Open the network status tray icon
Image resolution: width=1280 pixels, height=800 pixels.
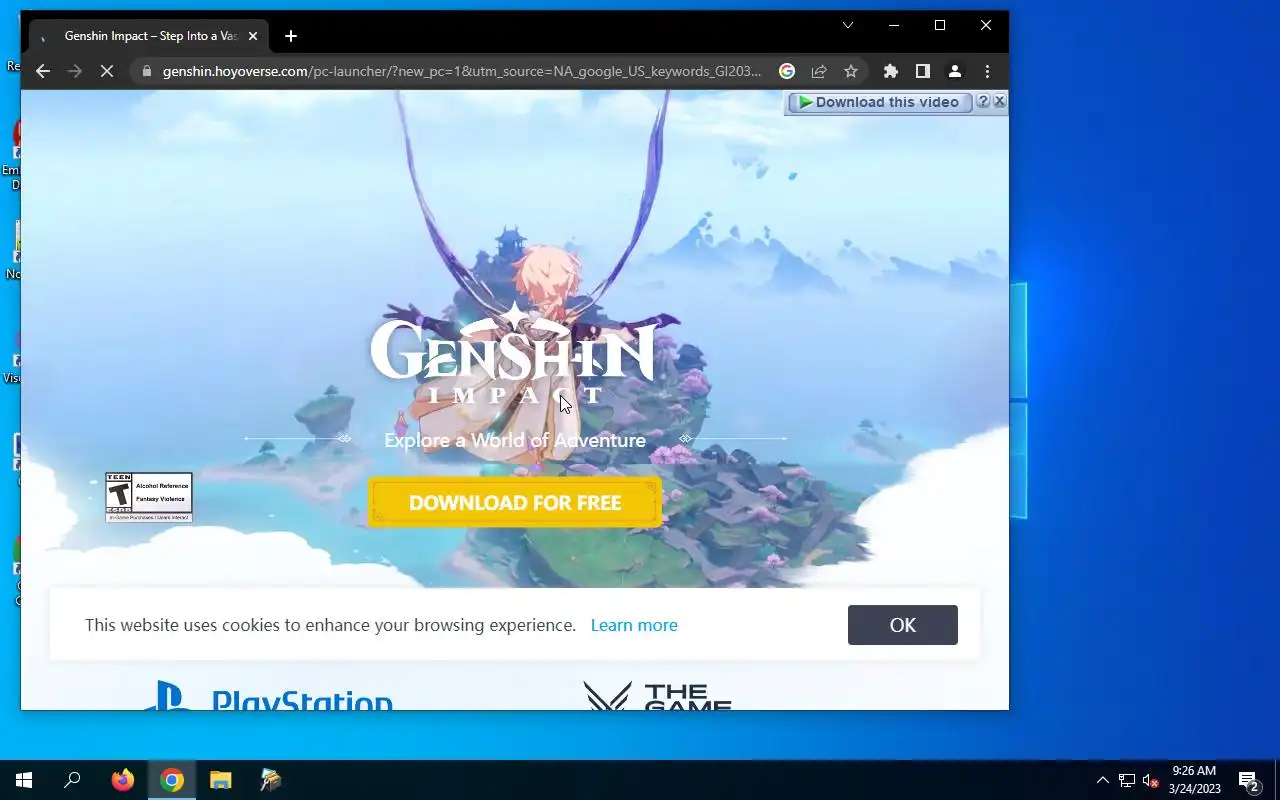coord(1127,780)
